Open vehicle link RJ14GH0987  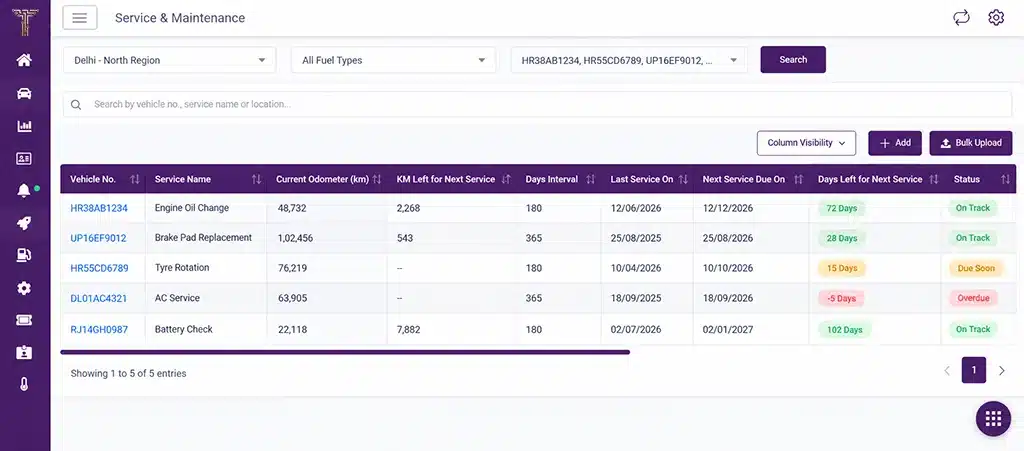(99, 330)
